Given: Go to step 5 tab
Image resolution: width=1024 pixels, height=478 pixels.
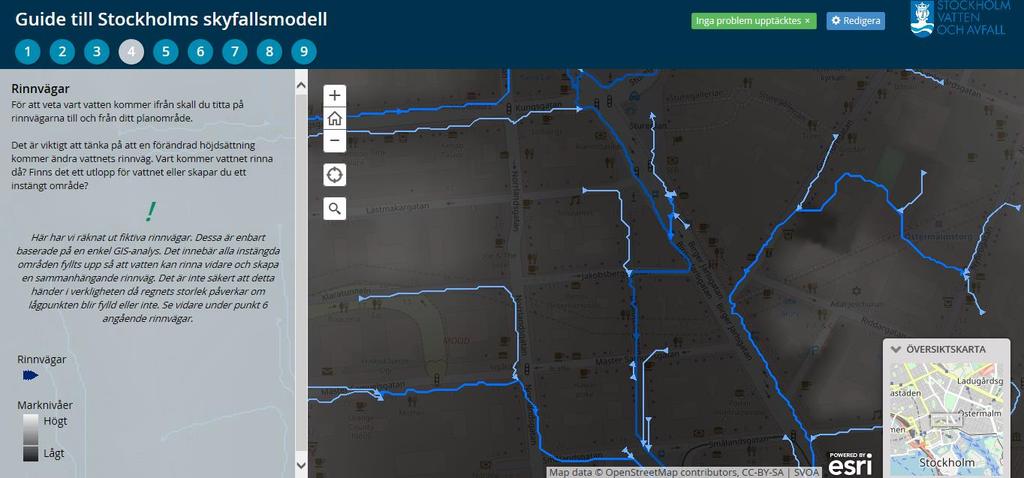Looking at the screenshot, I should (166, 52).
